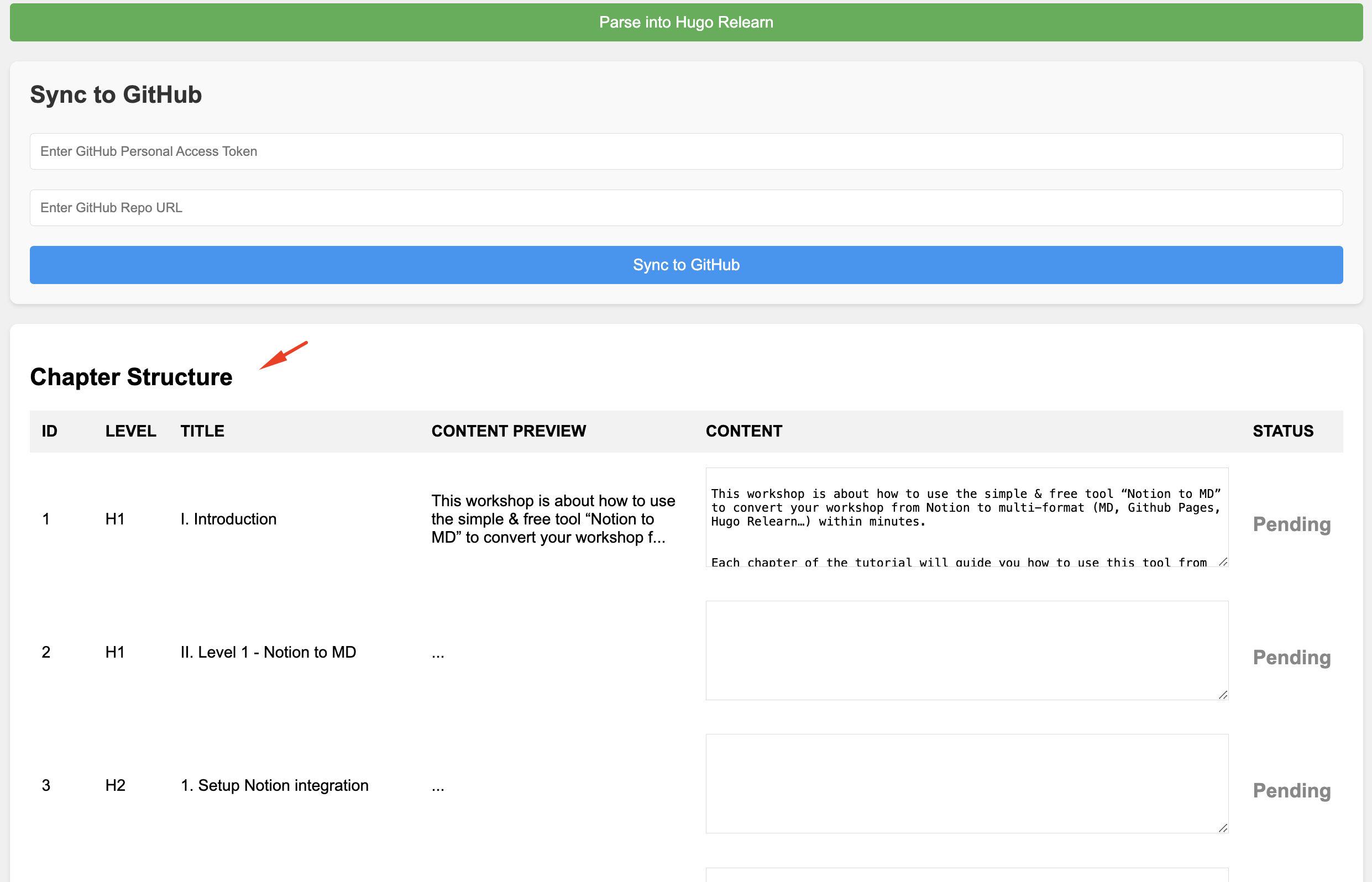This screenshot has height=882, width=1372.
Task: Click the Parse into Hugo Relearn button
Action: [685, 22]
